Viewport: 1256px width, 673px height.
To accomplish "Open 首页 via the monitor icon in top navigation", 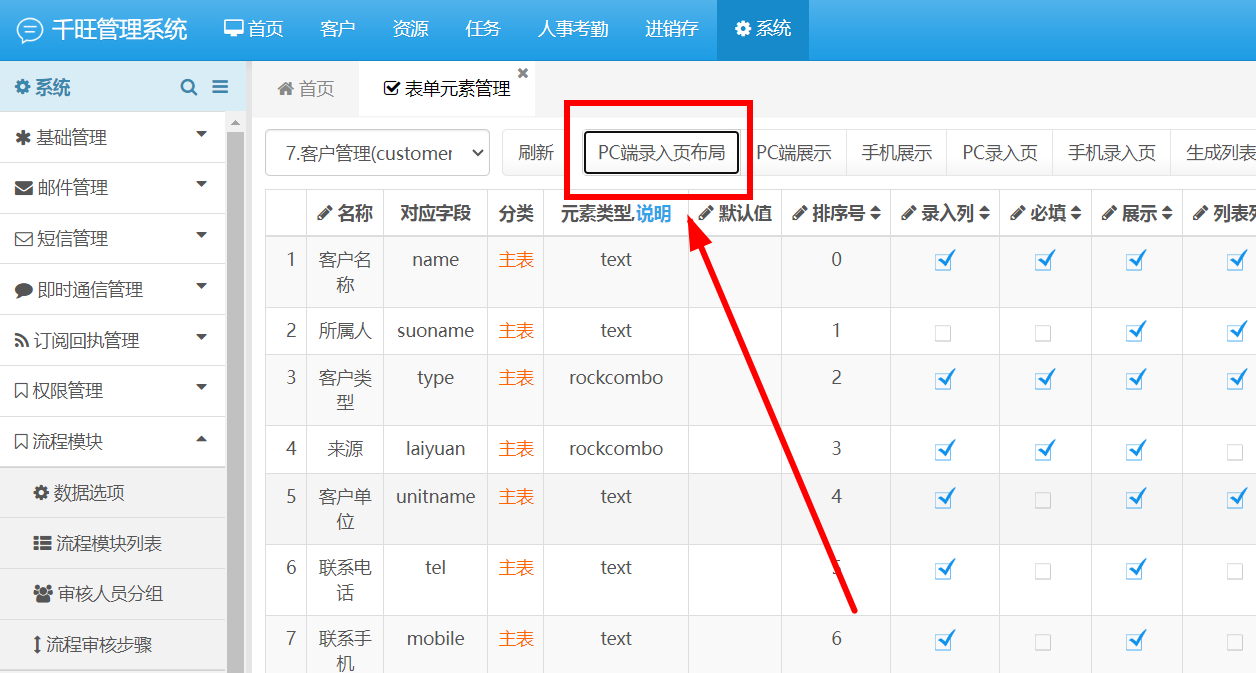I will 233,28.
